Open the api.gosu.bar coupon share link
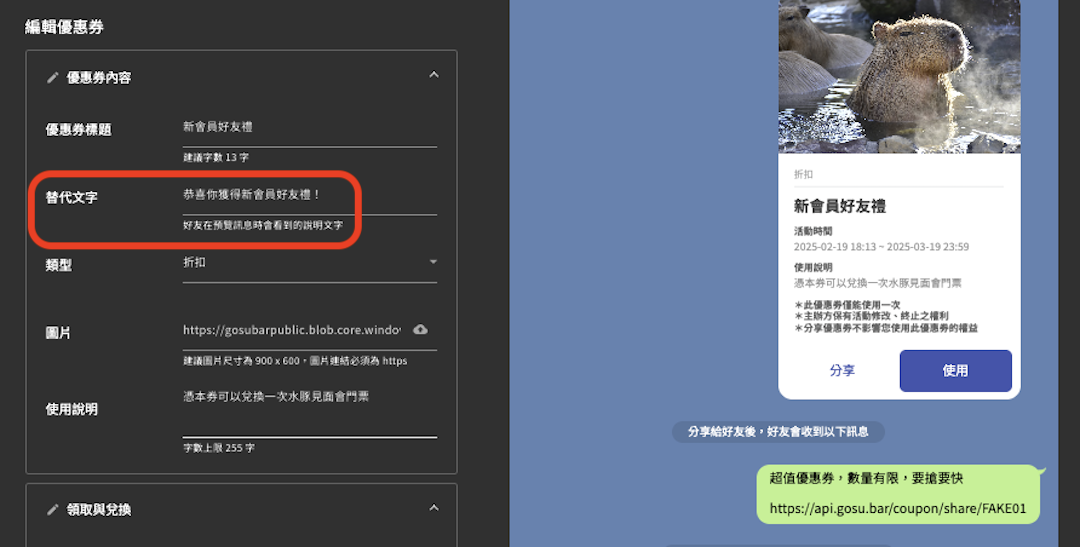The width and height of the screenshot is (1080, 547). pyautogui.click(x=897, y=508)
